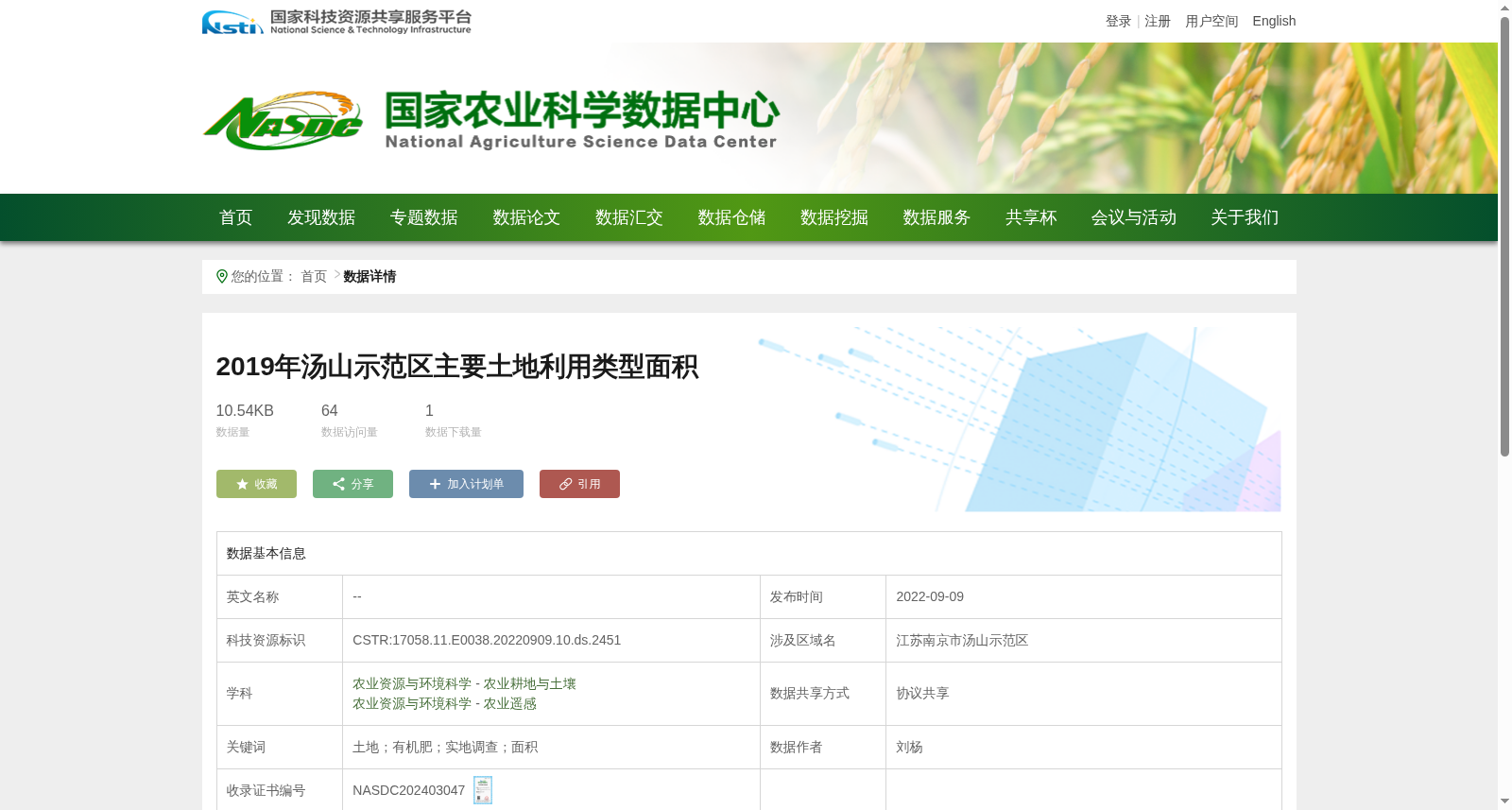Click the NASDC202403047 certificate number
Screen dimensions: 1512x810
tap(408, 790)
